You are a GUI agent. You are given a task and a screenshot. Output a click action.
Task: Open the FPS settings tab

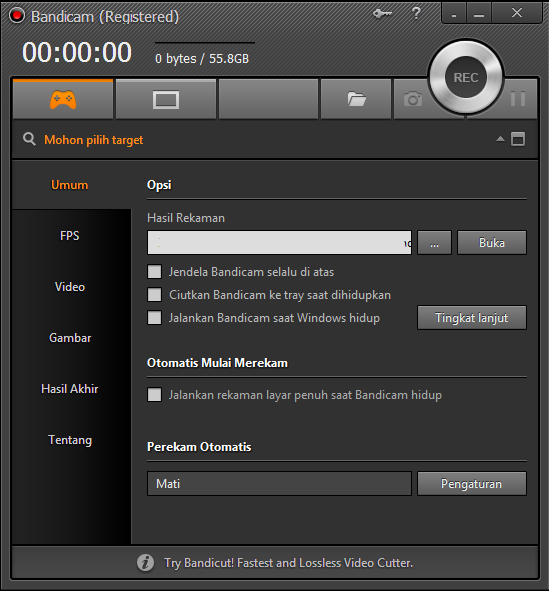click(70, 236)
